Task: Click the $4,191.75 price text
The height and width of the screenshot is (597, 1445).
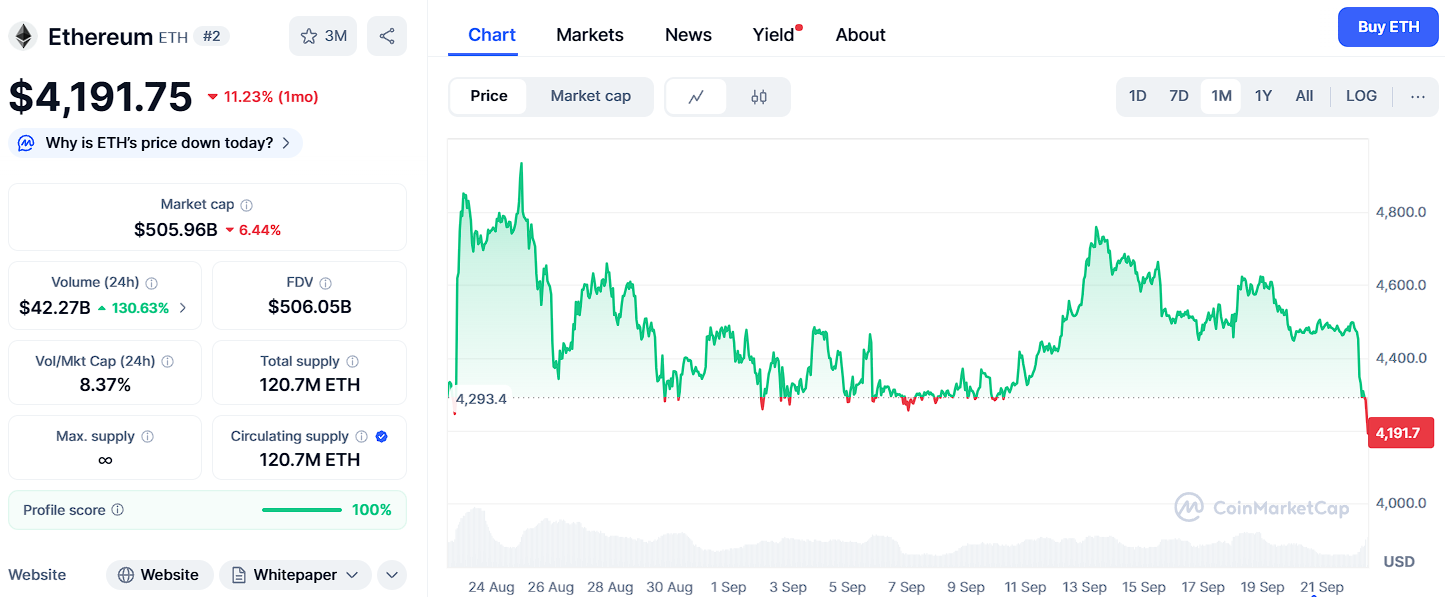Action: (100, 97)
